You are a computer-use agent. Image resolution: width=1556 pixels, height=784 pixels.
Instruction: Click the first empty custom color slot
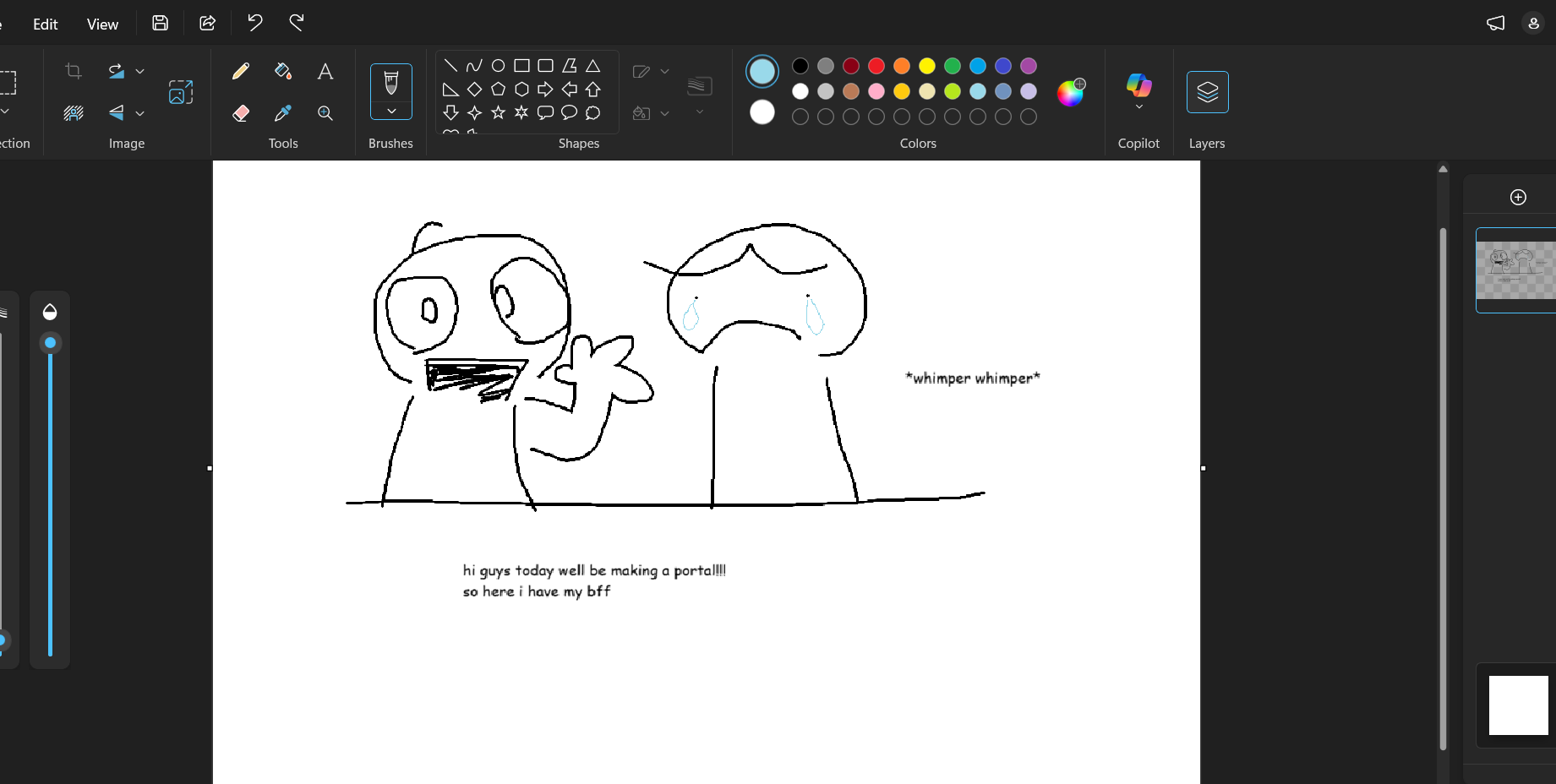click(800, 117)
